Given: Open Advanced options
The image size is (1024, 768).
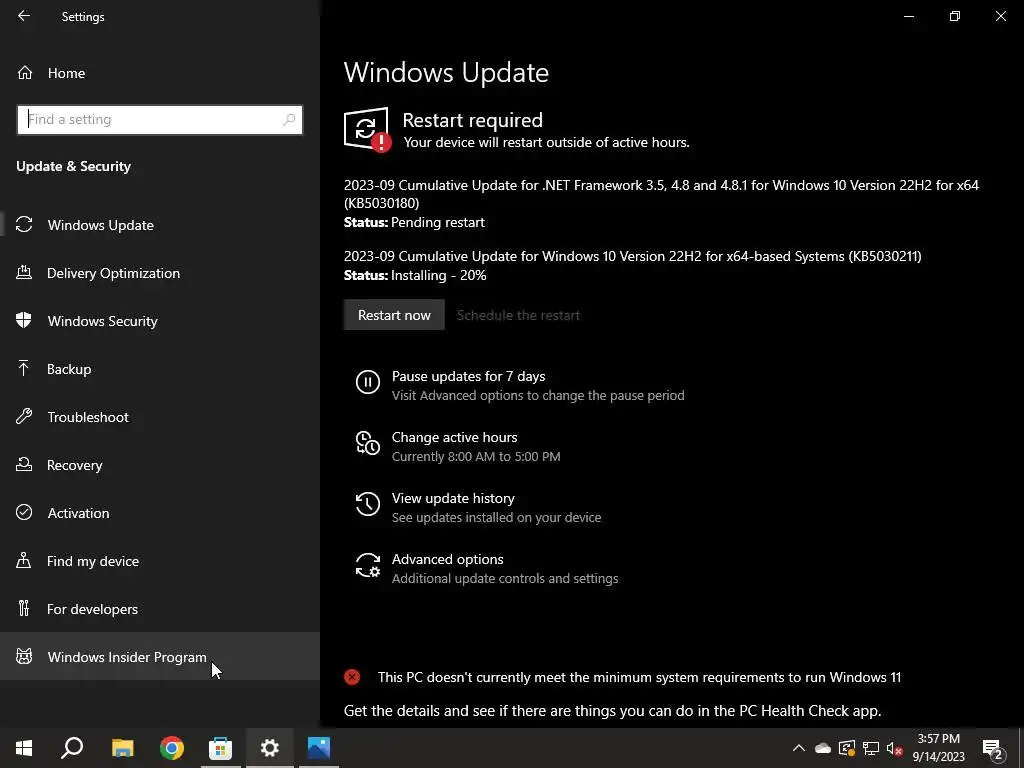Looking at the screenshot, I should [447, 559].
